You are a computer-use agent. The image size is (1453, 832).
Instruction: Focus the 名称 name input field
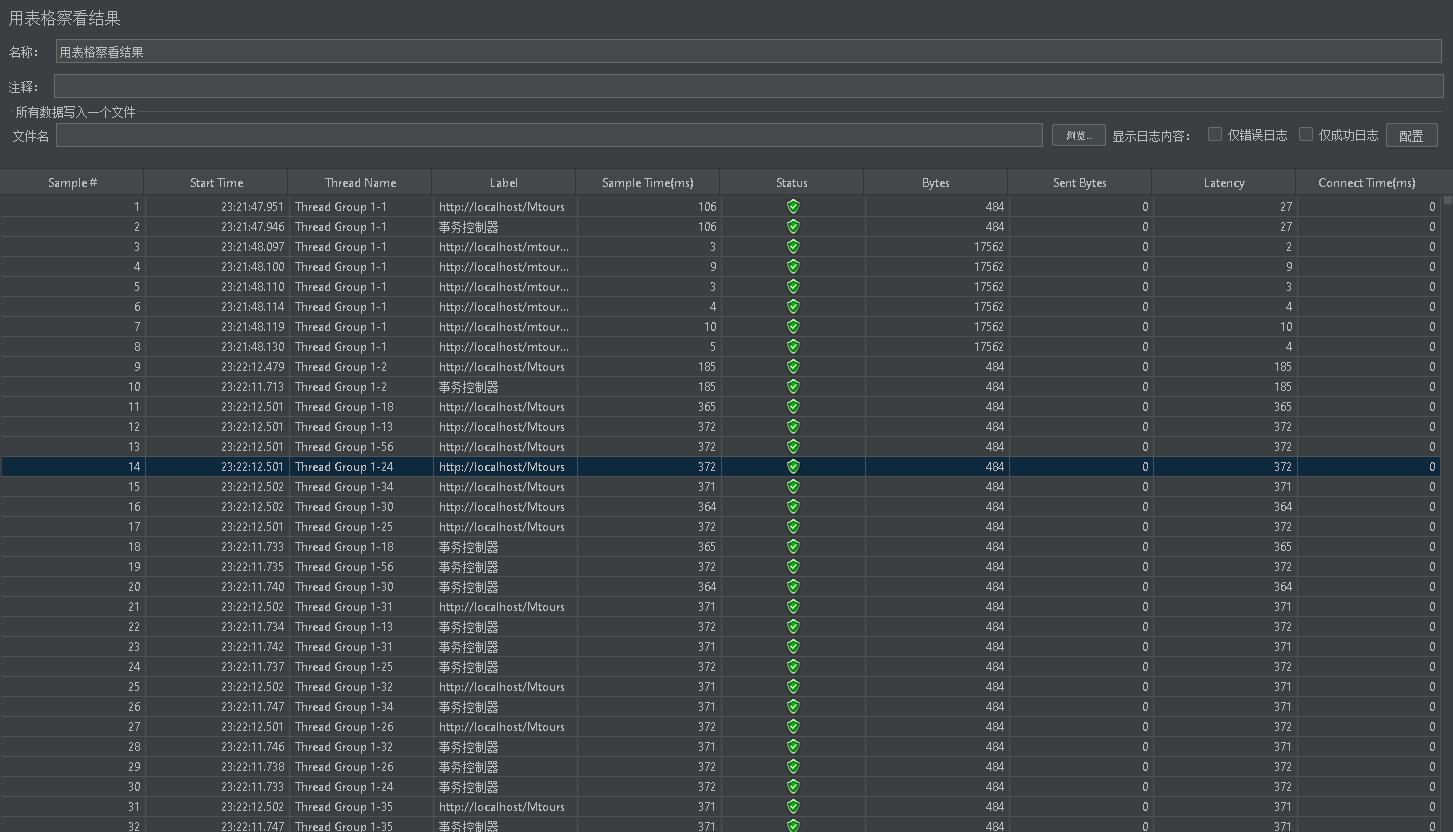tap(749, 52)
